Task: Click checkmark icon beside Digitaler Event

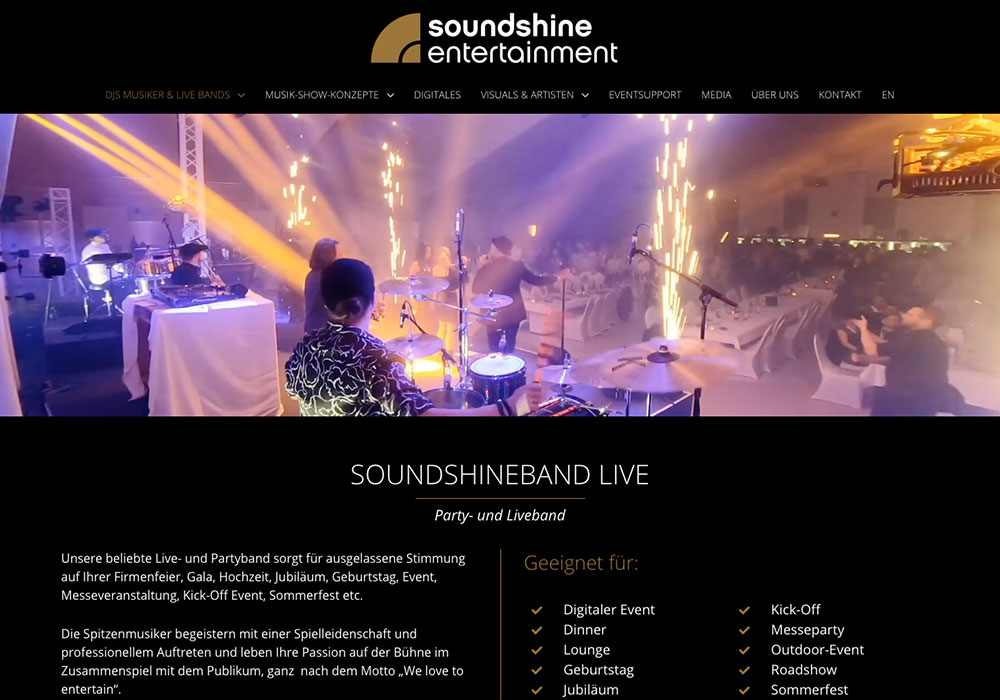Action: (x=537, y=610)
